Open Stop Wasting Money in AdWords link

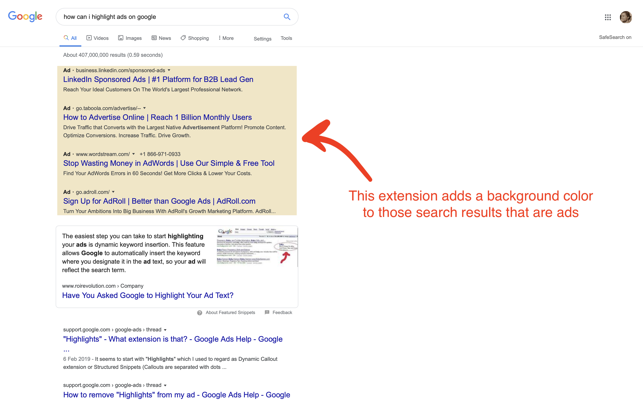click(169, 163)
